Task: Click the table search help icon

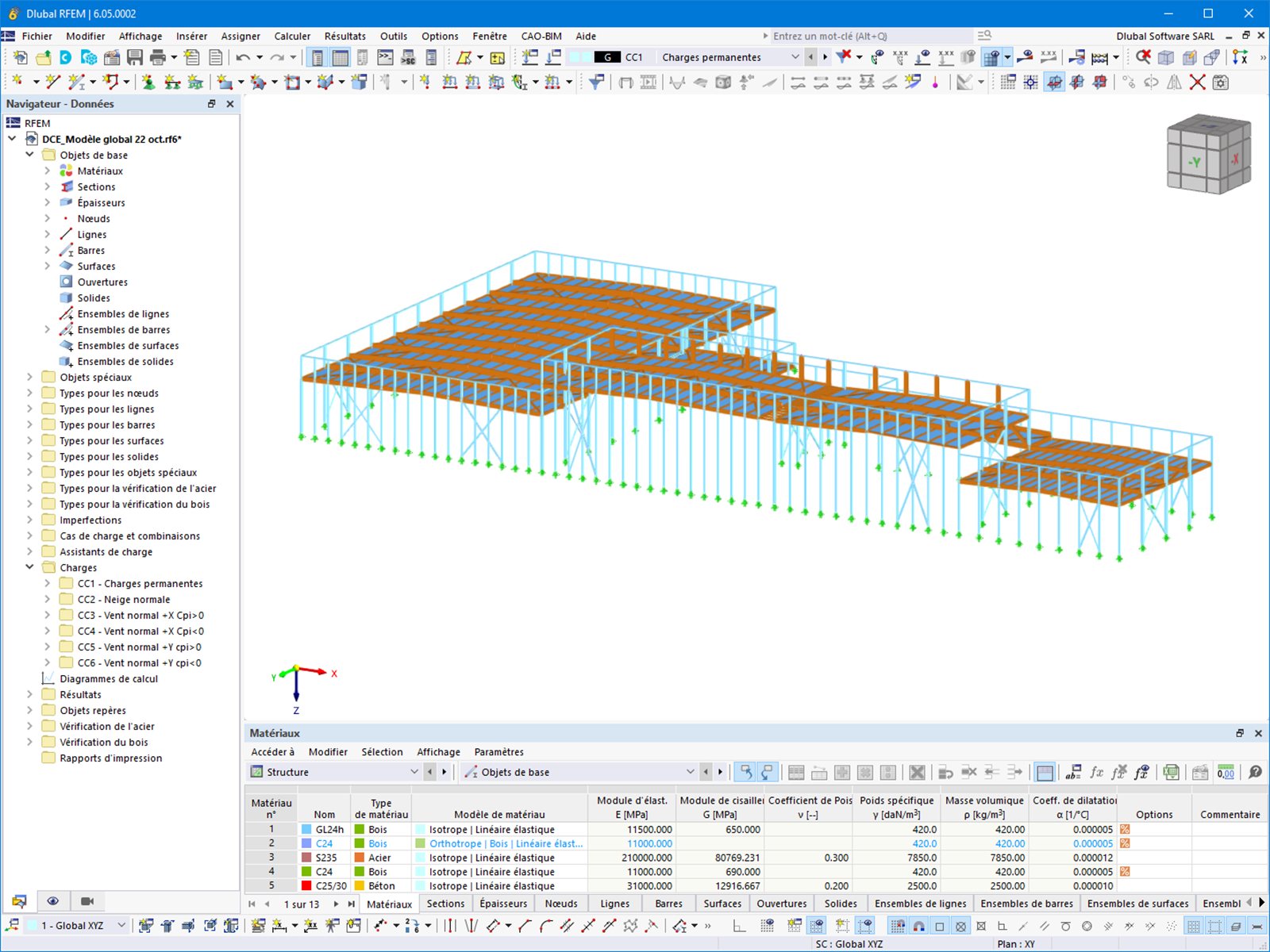Action: tap(1255, 772)
